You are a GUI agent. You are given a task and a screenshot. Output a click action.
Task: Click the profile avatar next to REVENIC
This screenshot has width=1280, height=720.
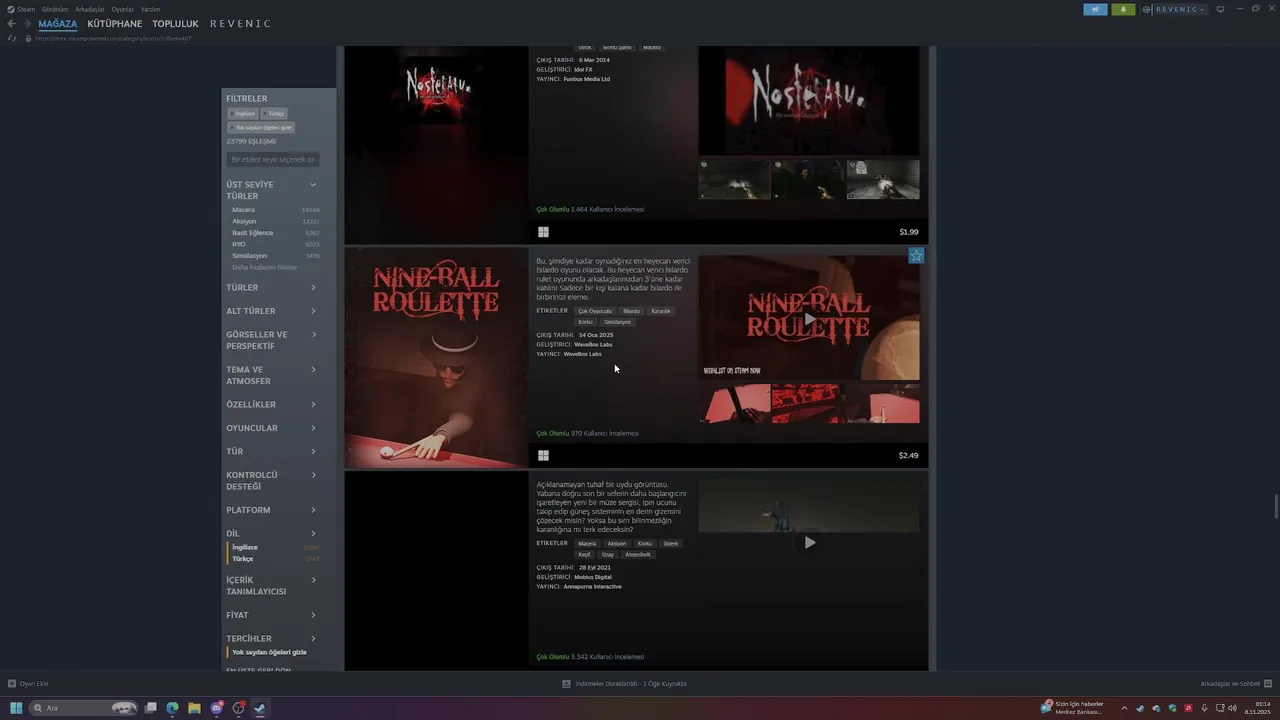coord(1146,9)
